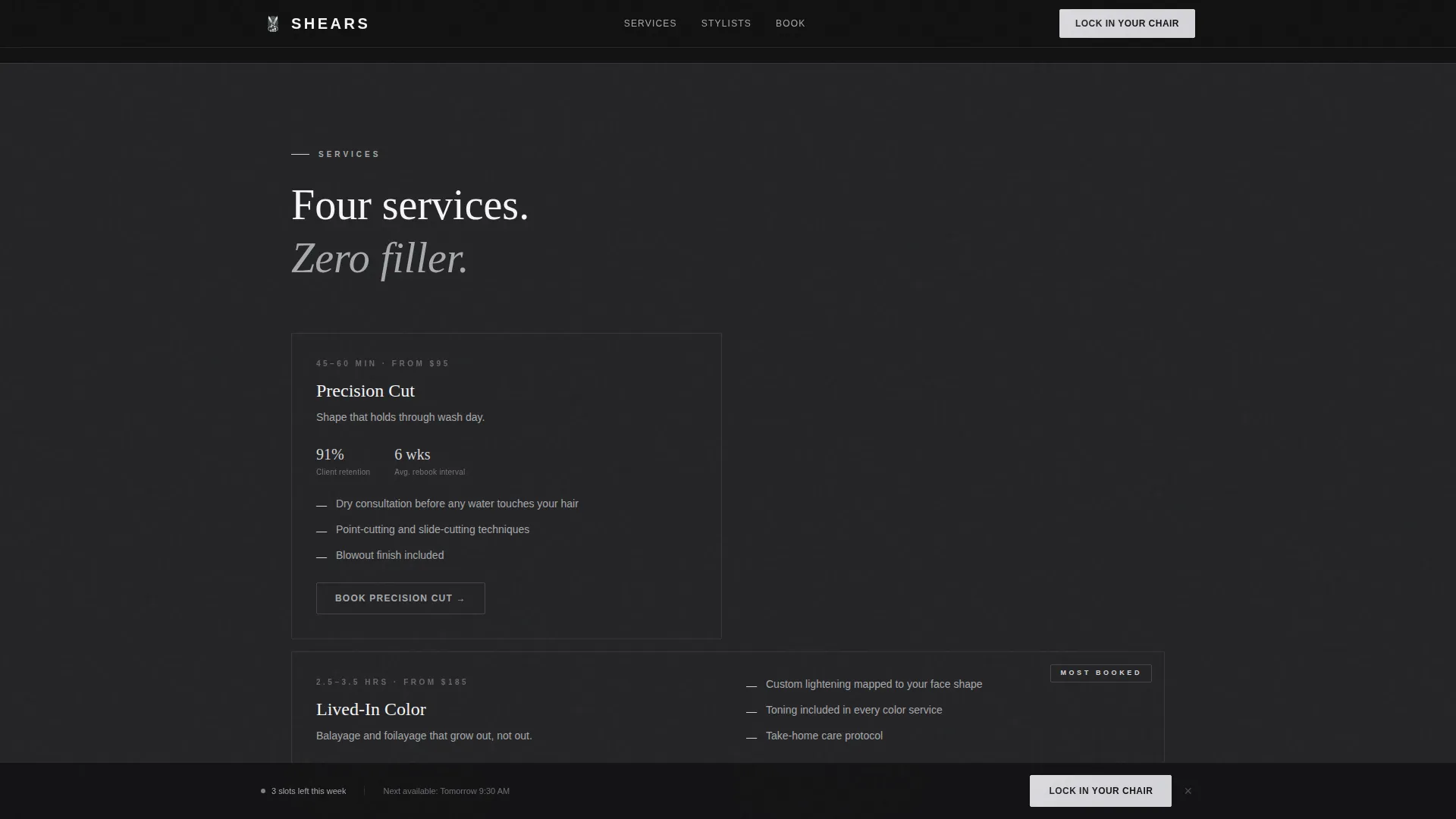Screen dimensions: 1456x819
Task: Click the Precision Cut card title
Action: point(366,391)
